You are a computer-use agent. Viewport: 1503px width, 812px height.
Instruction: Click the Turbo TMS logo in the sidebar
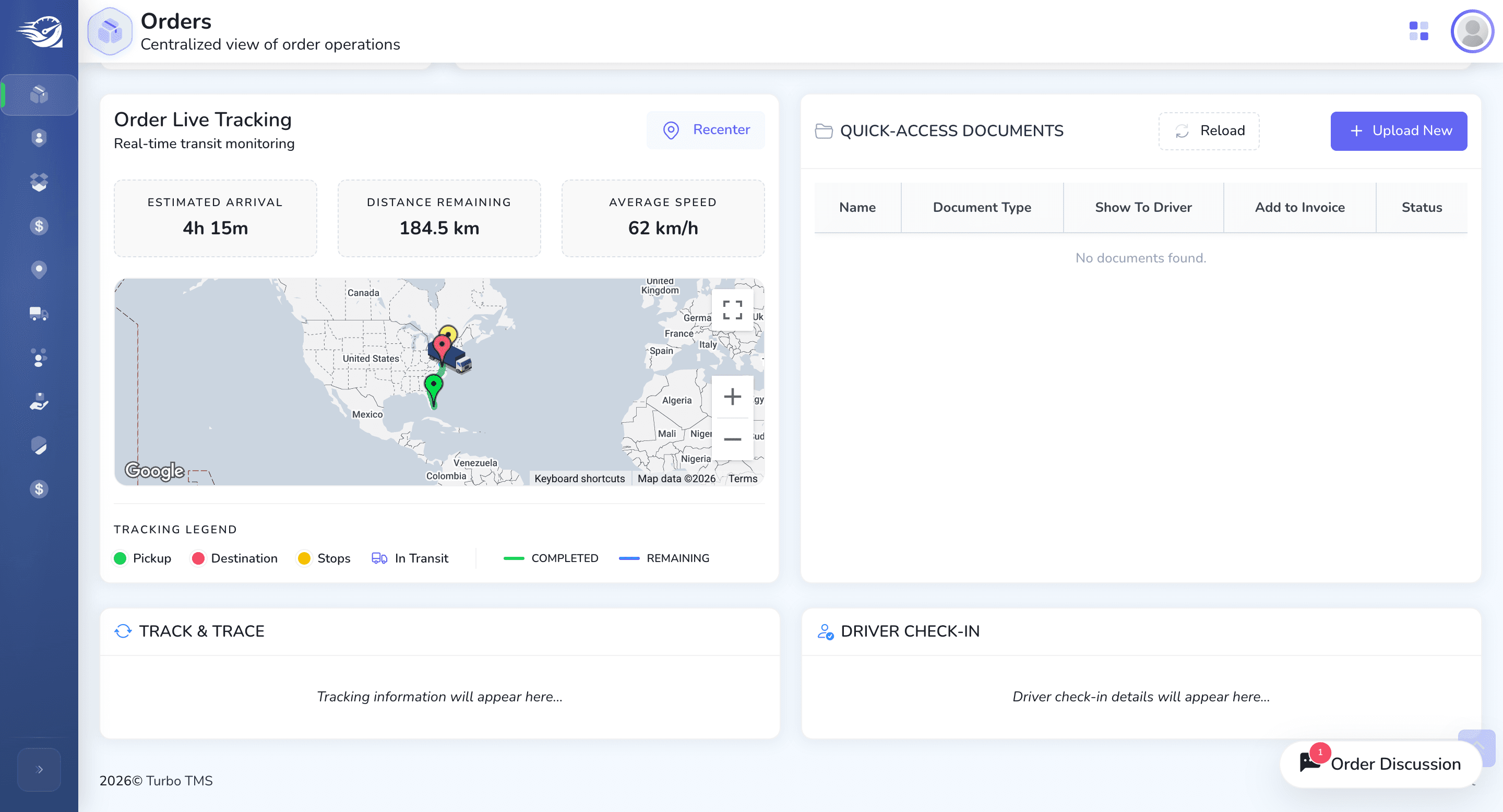pos(39,31)
